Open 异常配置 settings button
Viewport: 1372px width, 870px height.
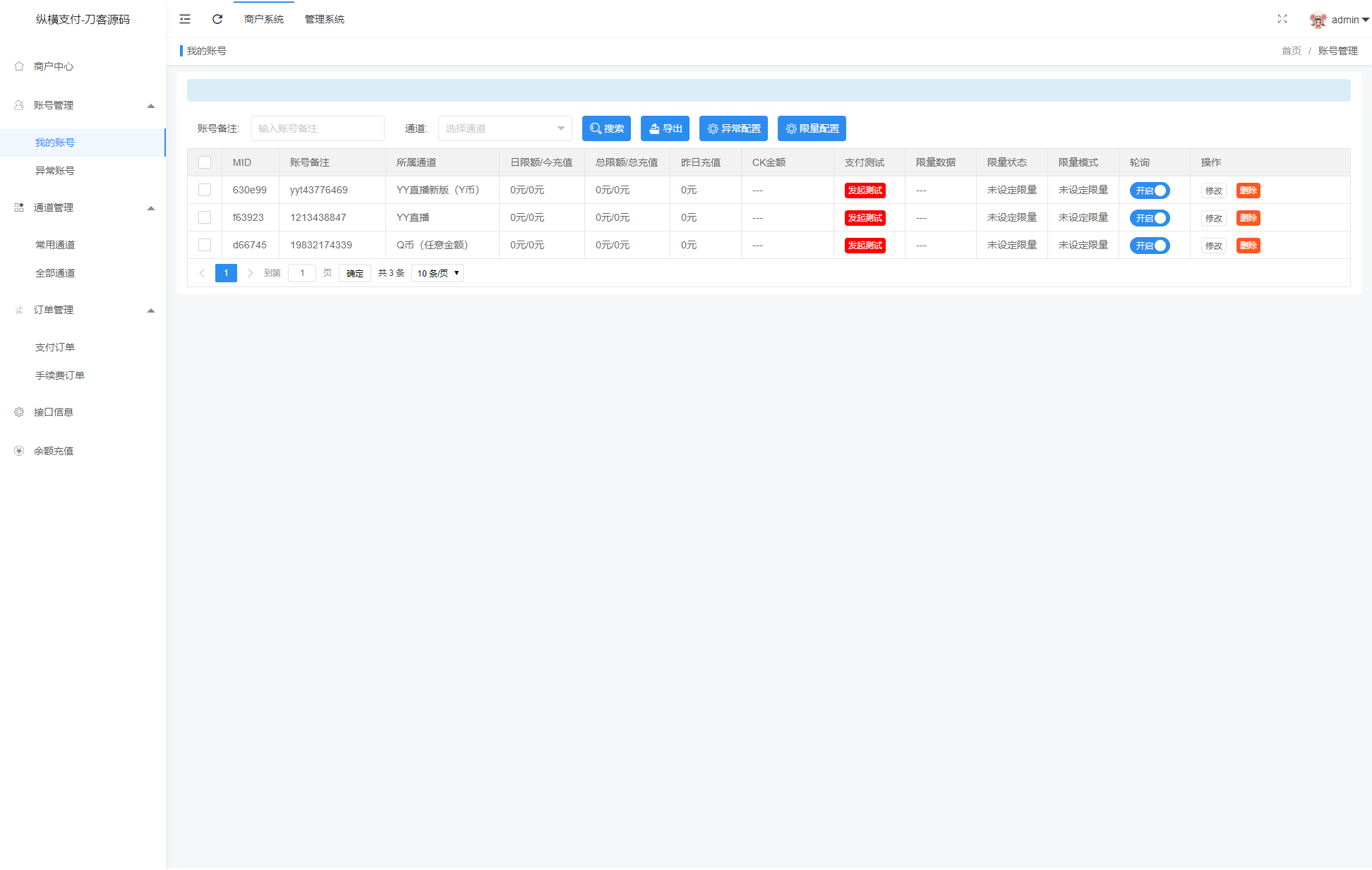733,128
